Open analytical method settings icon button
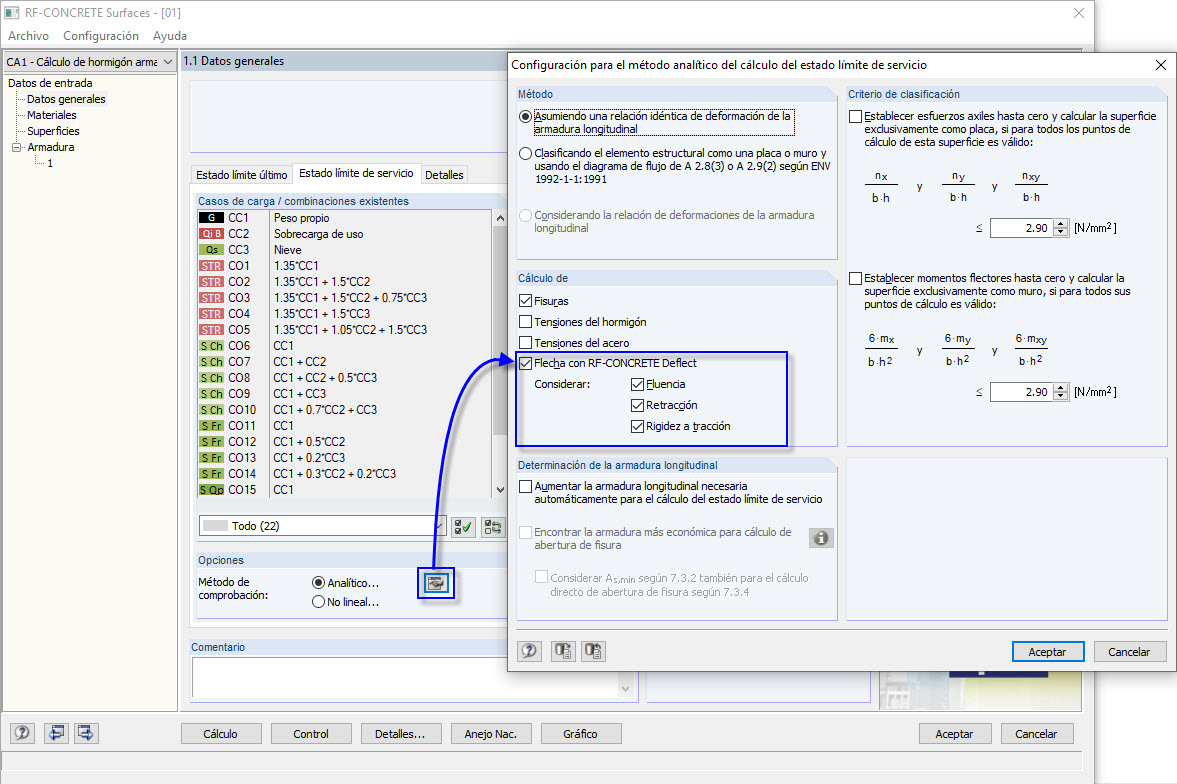The height and width of the screenshot is (784, 1177). click(435, 583)
